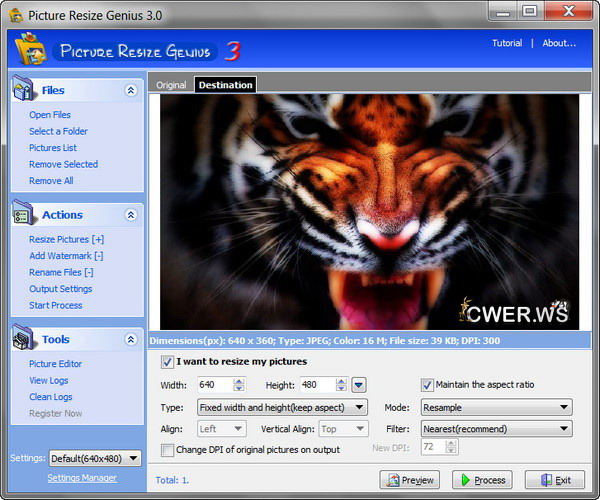
Task: Click the Tools panel printer icon
Action: tap(24, 339)
